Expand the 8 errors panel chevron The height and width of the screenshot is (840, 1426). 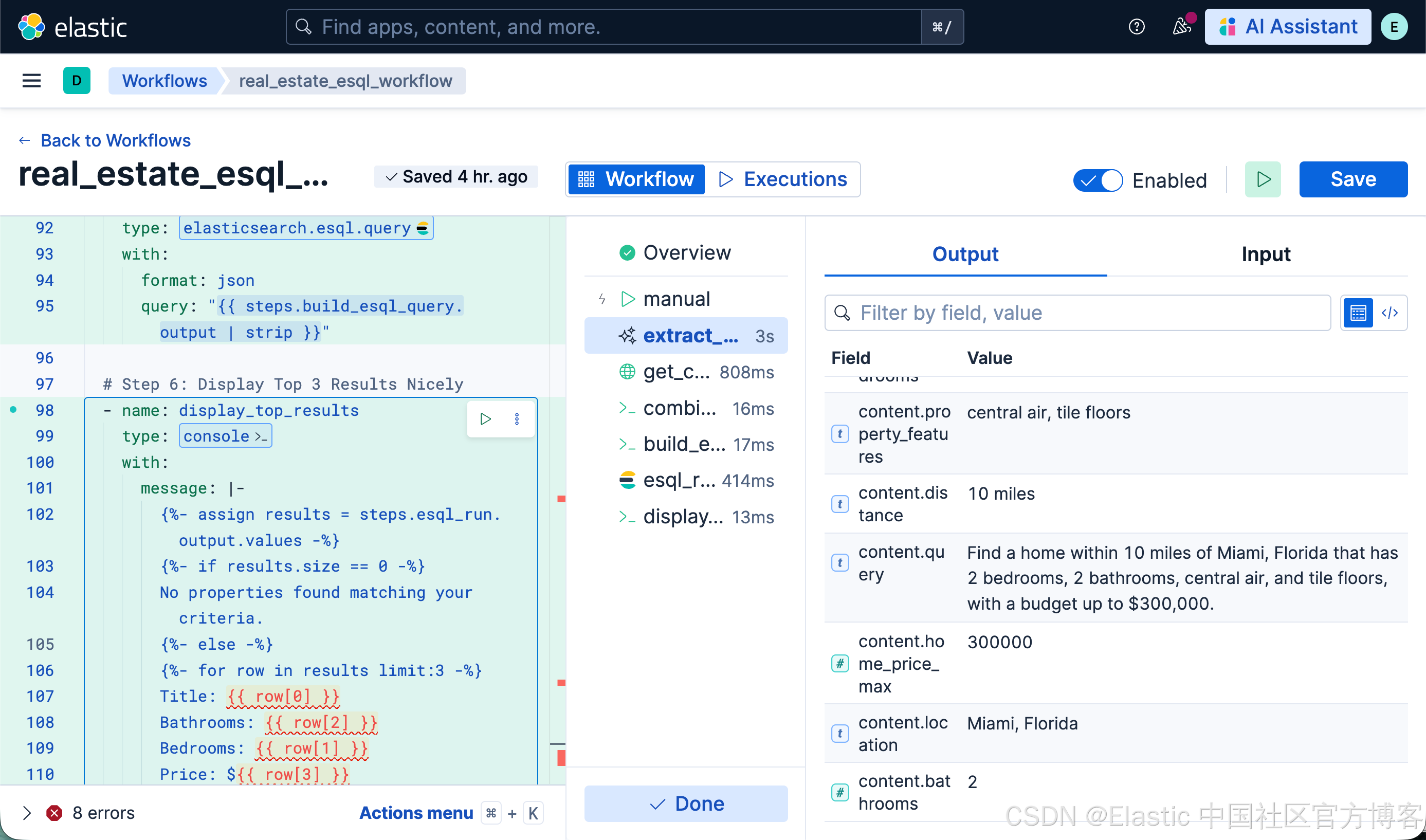pyautogui.click(x=27, y=813)
